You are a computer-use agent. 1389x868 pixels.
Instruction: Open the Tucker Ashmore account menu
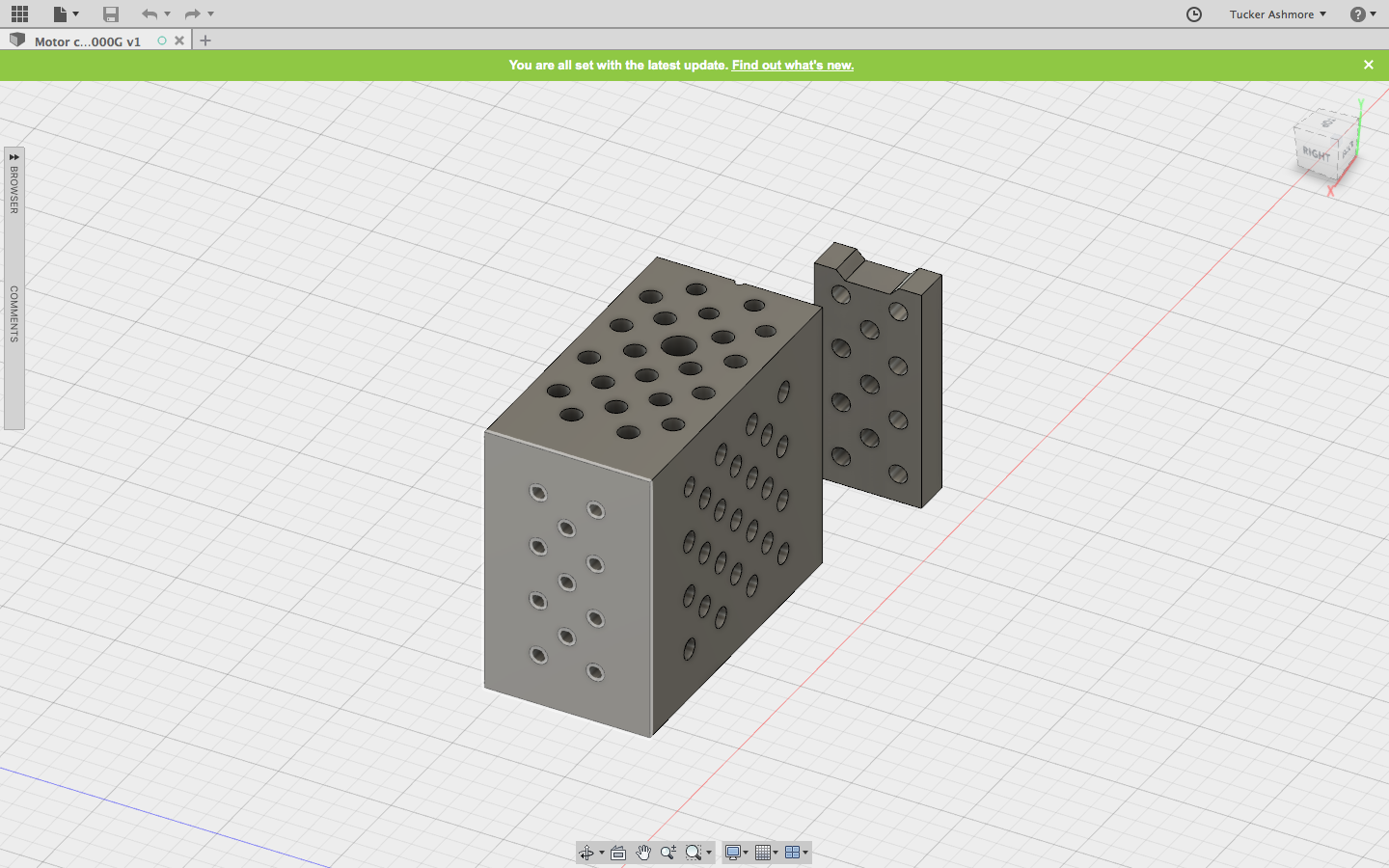[1278, 14]
